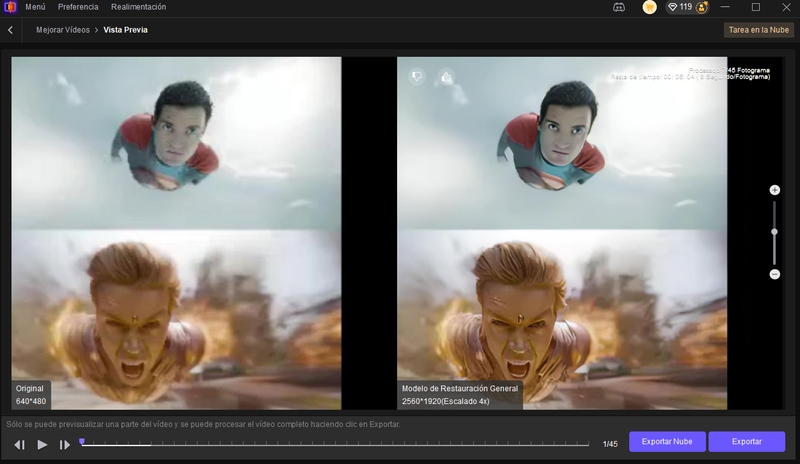Open the shopping cart store icon

coord(649,7)
